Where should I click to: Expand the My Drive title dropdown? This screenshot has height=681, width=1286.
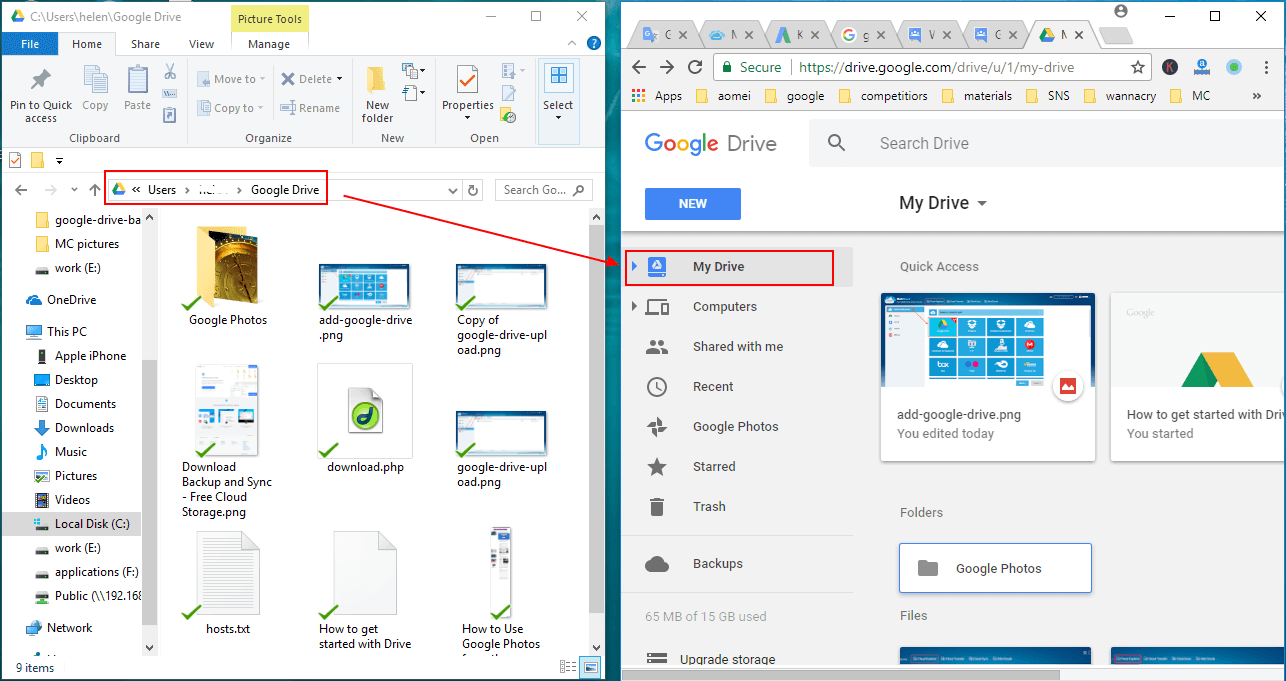pos(982,203)
